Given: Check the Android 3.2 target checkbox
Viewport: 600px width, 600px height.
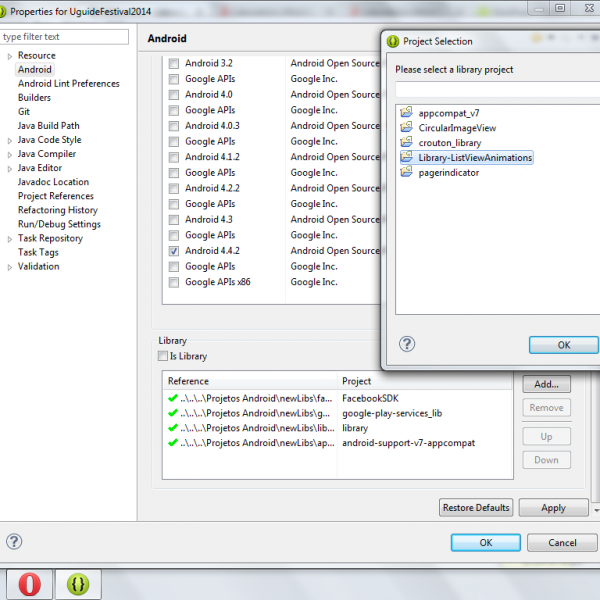Looking at the screenshot, I should pos(174,63).
